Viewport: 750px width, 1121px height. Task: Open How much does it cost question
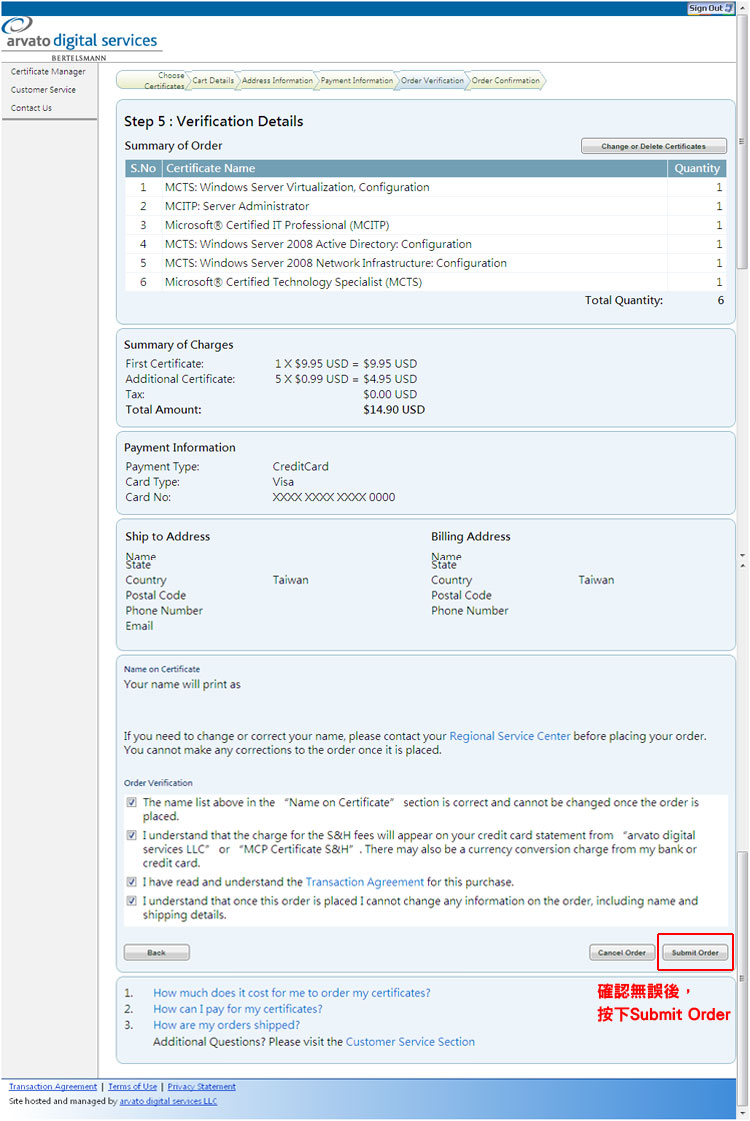[x=292, y=993]
